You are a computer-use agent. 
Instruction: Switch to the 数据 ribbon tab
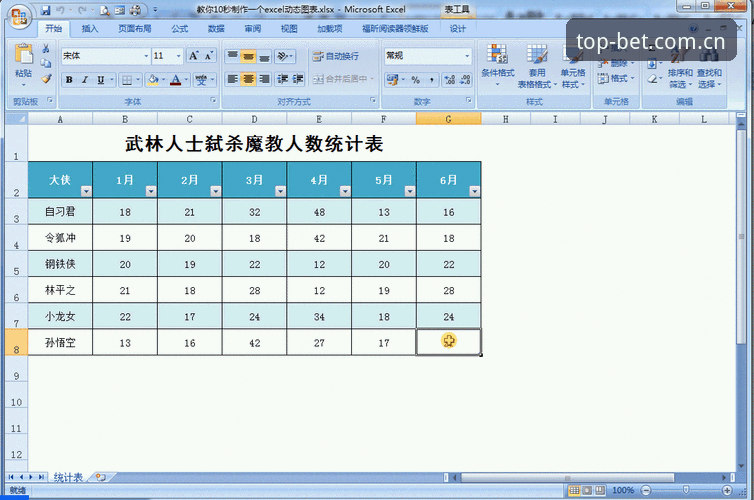tap(216, 29)
